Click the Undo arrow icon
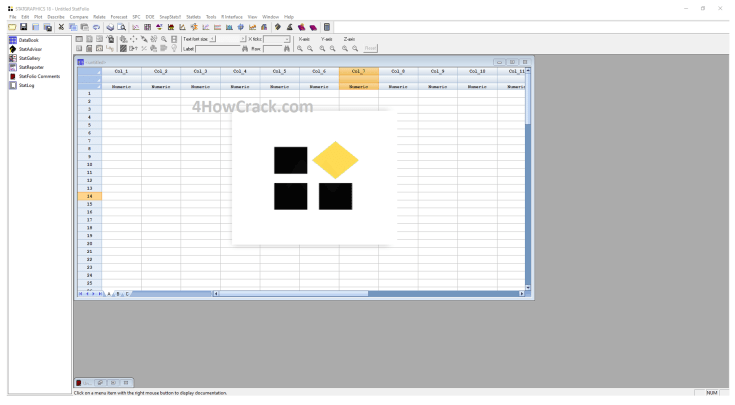This screenshot has width=735, height=405. pos(96,27)
